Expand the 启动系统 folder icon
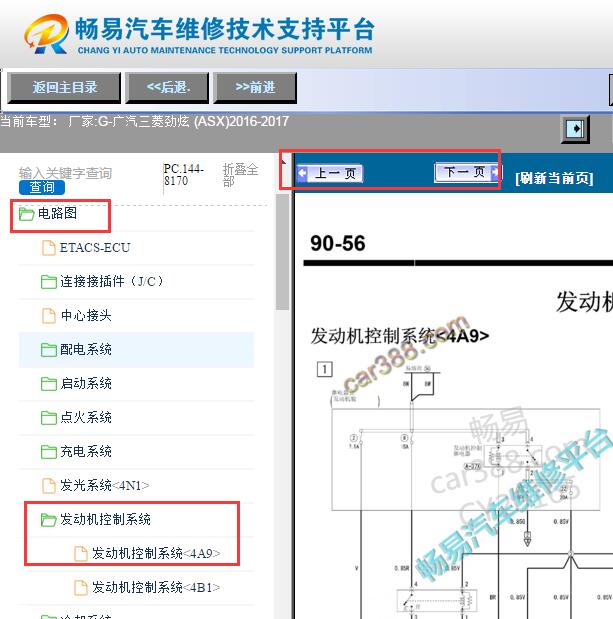The height and width of the screenshot is (619, 613). coord(49,384)
